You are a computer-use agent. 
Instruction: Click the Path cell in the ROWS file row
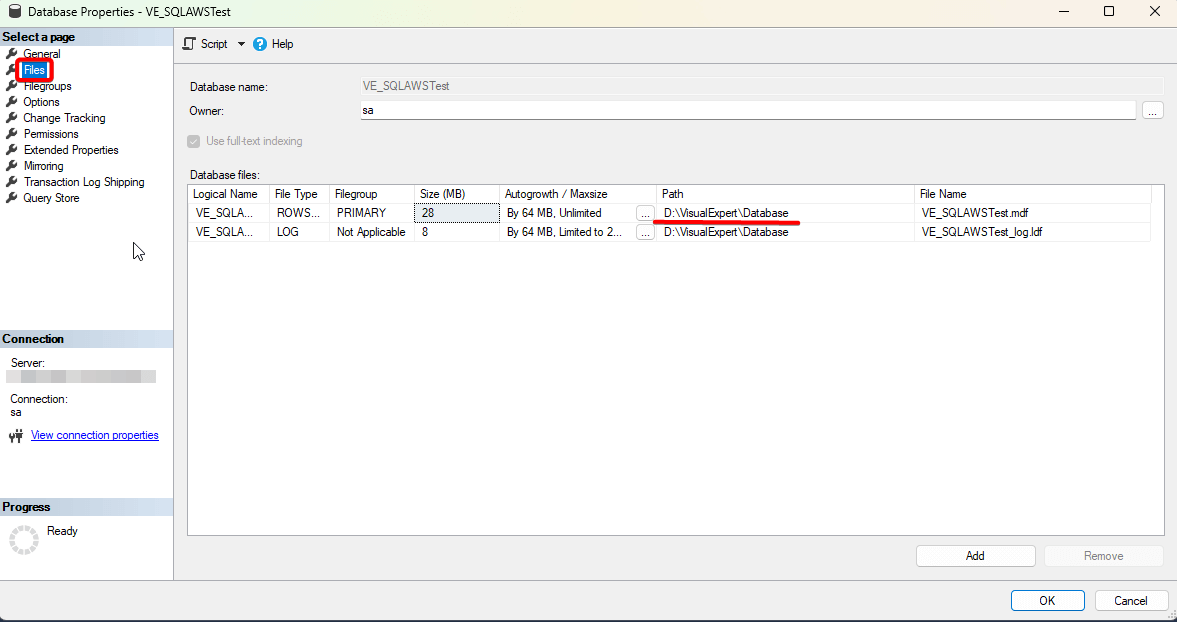click(x=785, y=213)
